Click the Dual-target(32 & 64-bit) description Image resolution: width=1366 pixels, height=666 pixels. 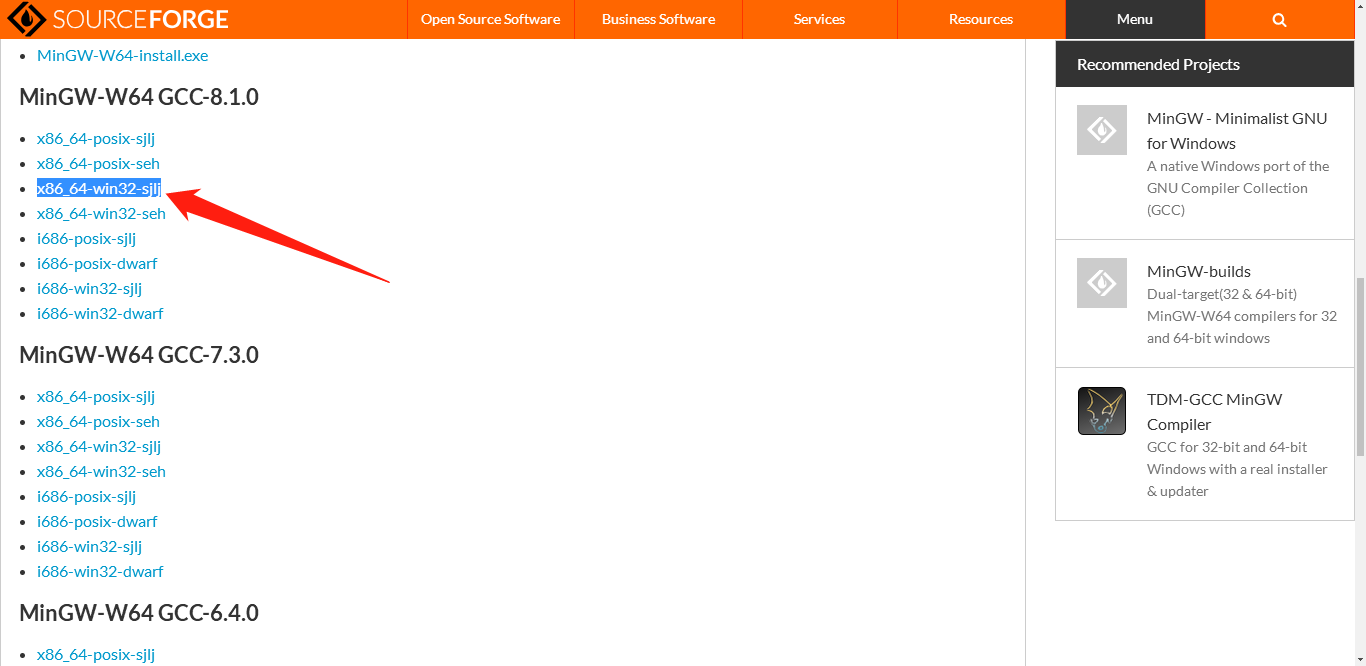pyautogui.click(x=1242, y=316)
